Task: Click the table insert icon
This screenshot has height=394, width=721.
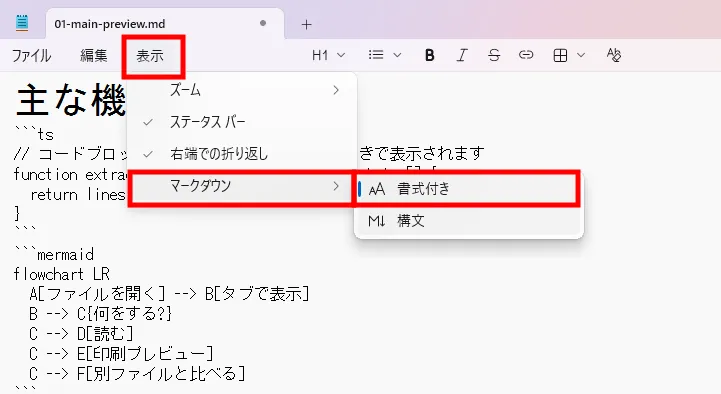Action: tap(560, 56)
